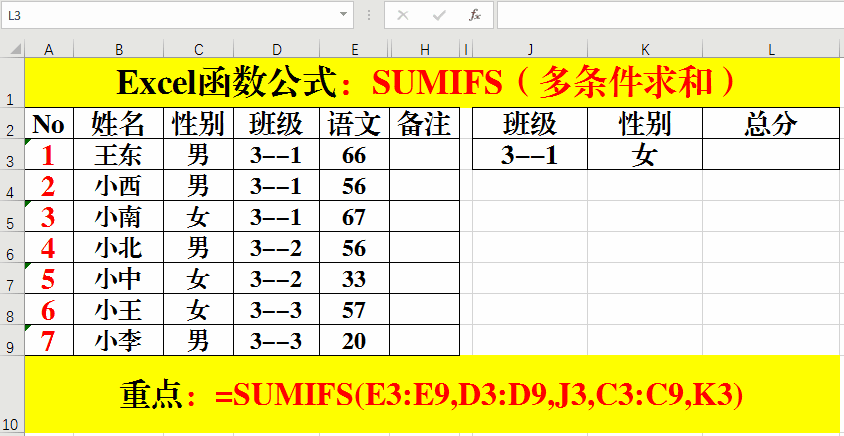Click the name cell '小南'
This screenshot has width=844, height=436.
[118, 217]
